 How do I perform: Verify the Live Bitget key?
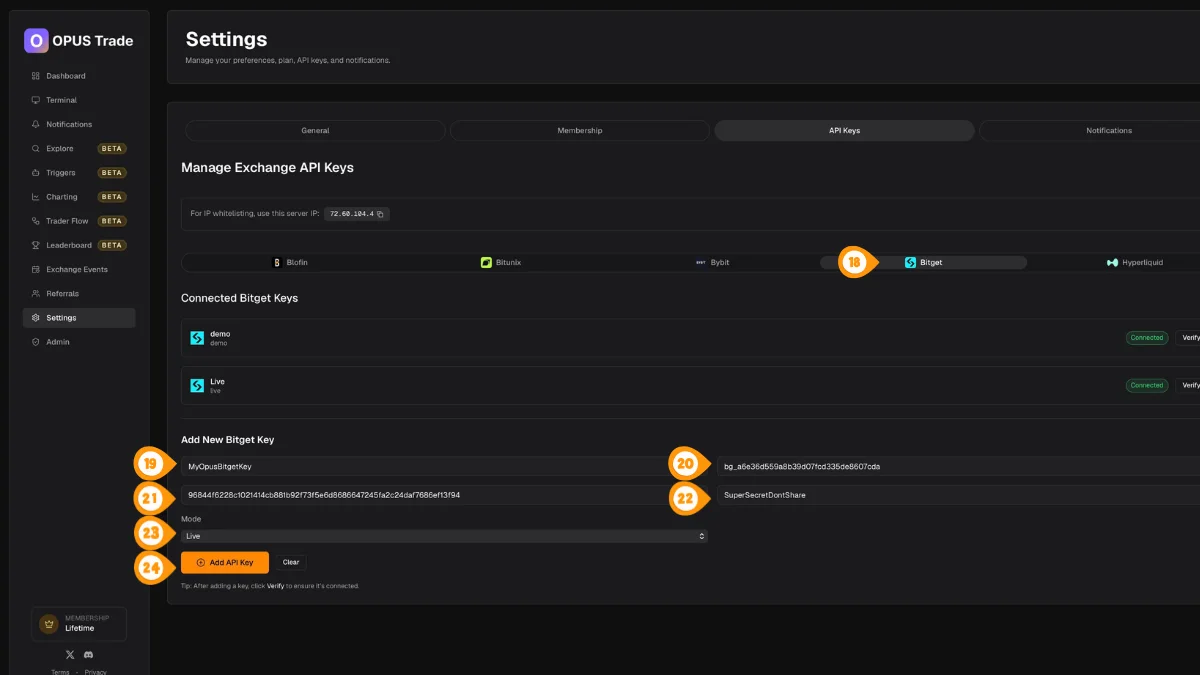pos(1188,385)
